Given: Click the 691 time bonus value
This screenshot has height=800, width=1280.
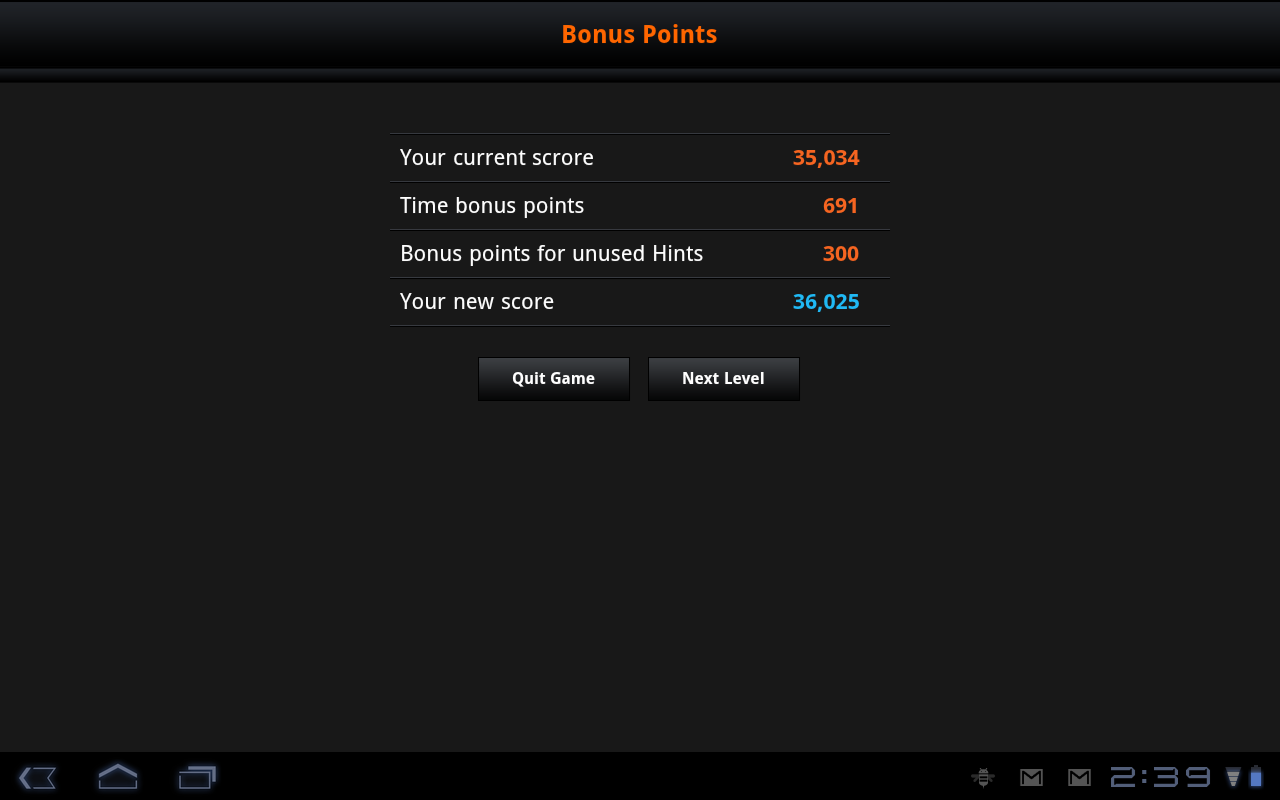Looking at the screenshot, I should [x=841, y=206].
